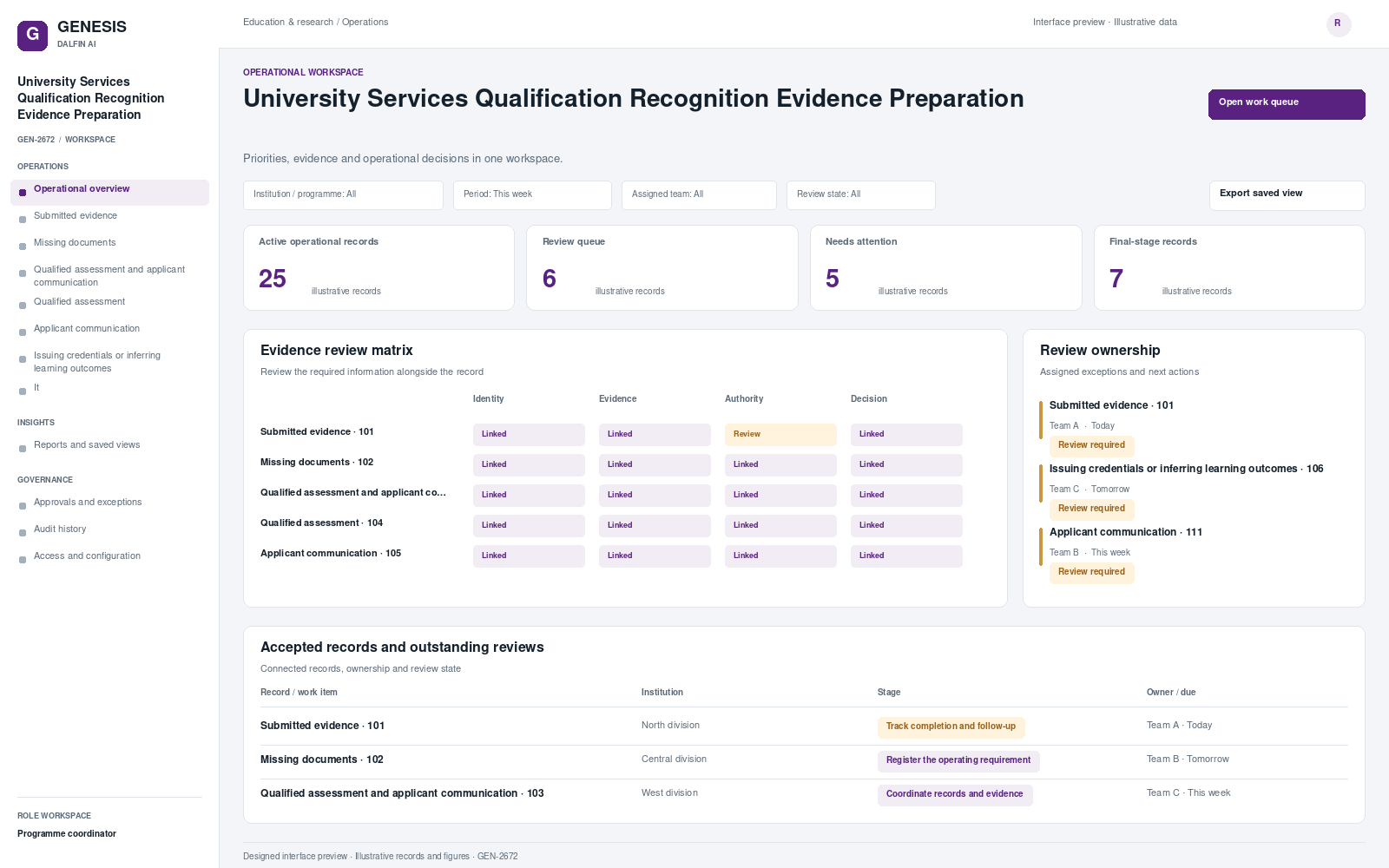Image resolution: width=1389 pixels, height=868 pixels.
Task: Click Decision Linked chip for Applicant communication 105
Action: (x=906, y=556)
